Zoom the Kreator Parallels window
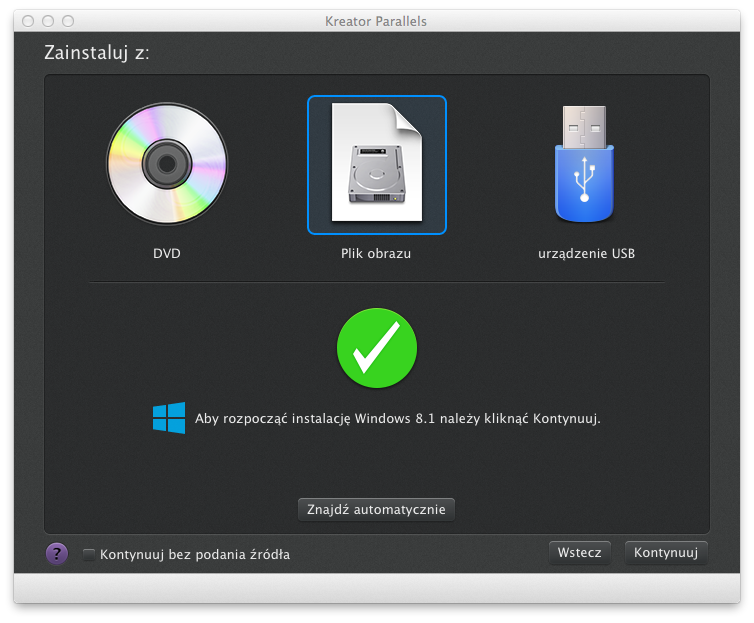 pos(68,21)
